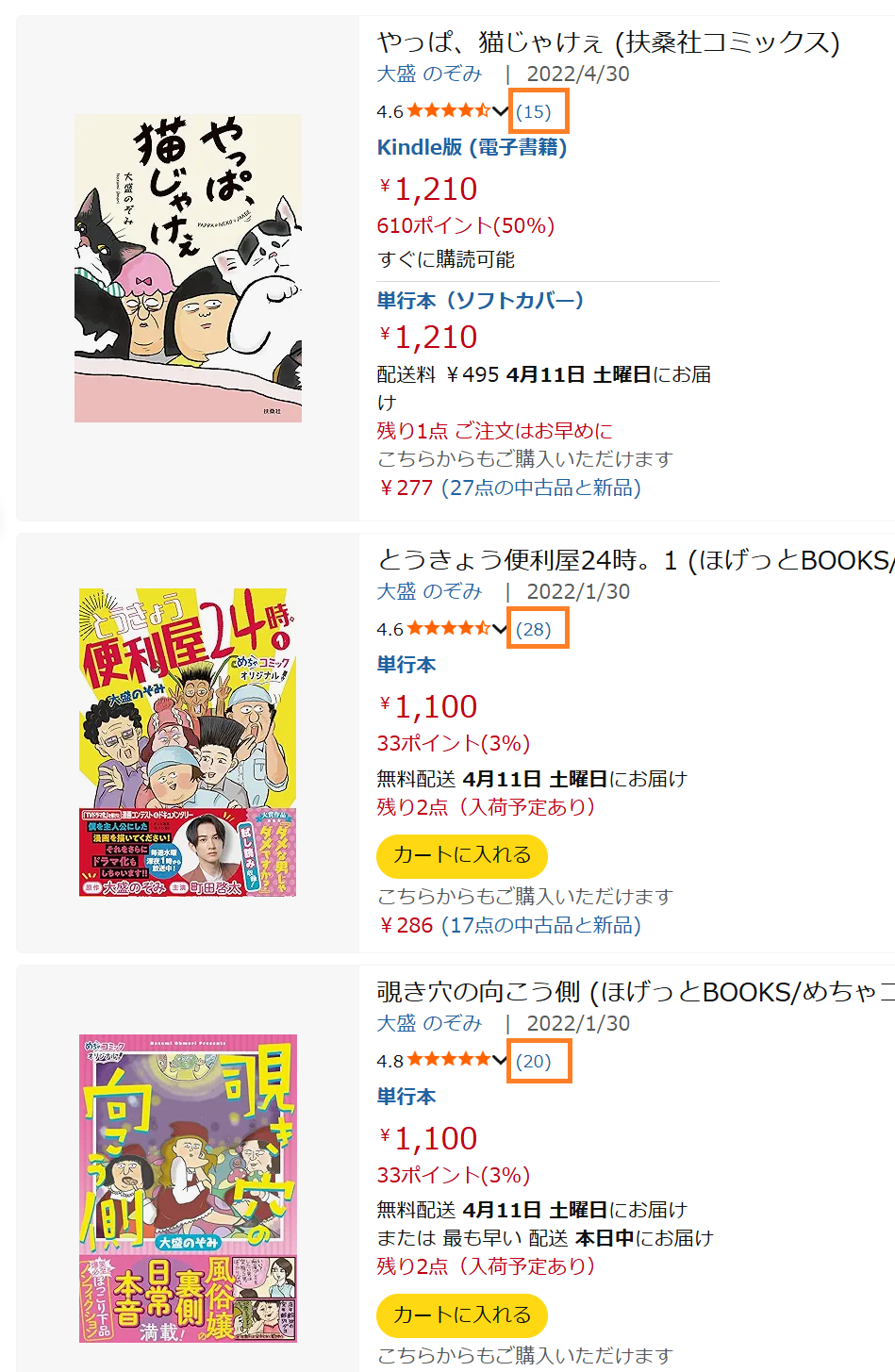Open the 28 reviews link
The image size is (895, 1372).
(x=534, y=629)
